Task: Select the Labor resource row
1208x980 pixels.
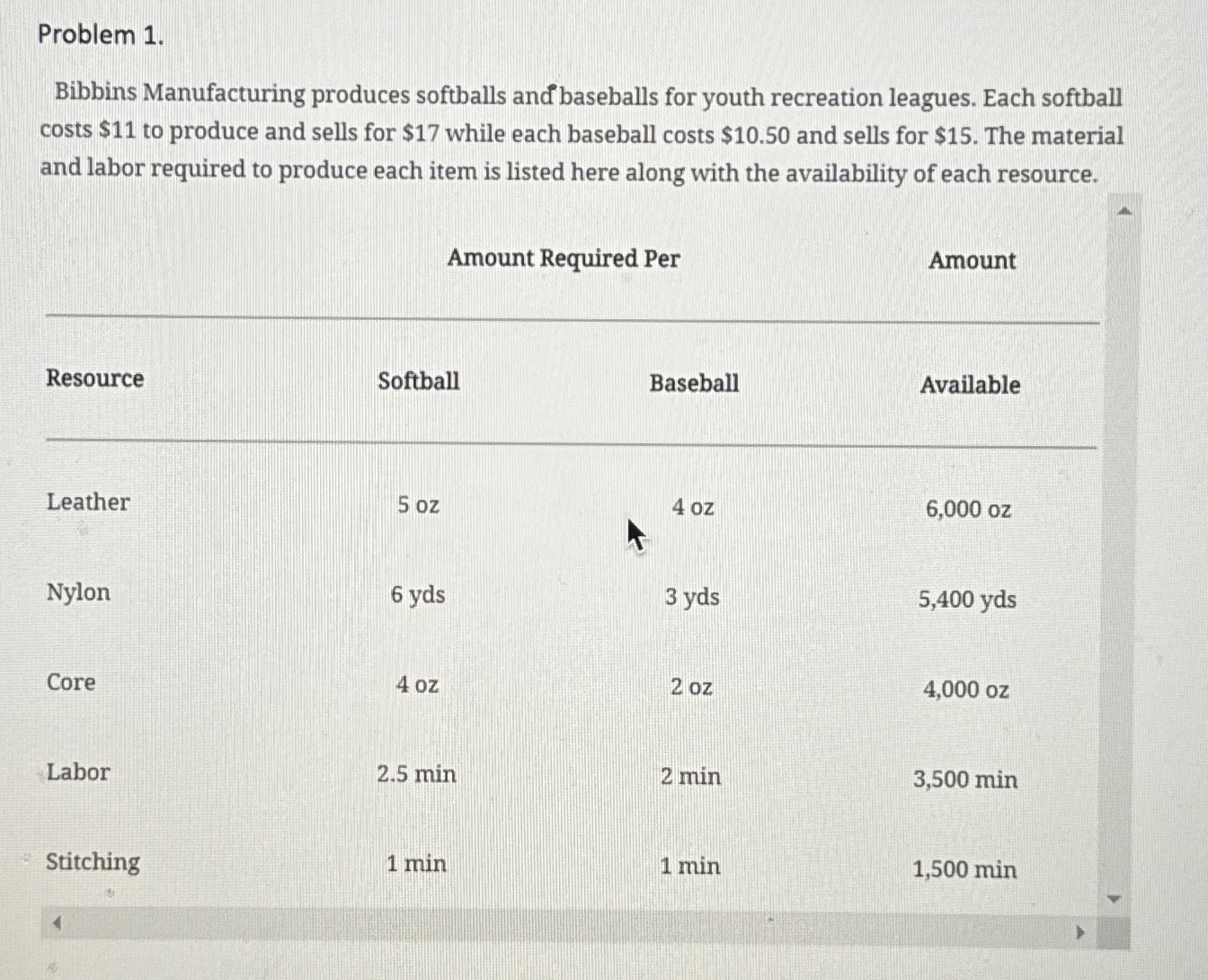Action: point(77,772)
